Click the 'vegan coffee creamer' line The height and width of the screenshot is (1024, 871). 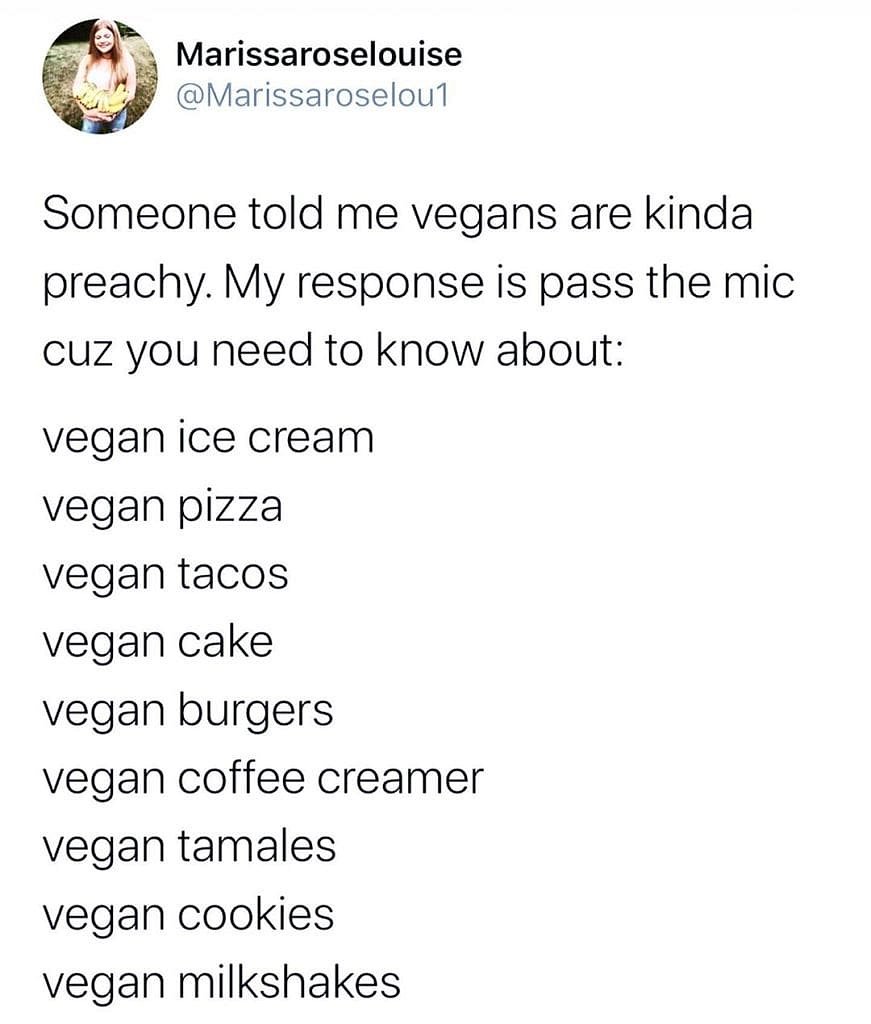262,778
